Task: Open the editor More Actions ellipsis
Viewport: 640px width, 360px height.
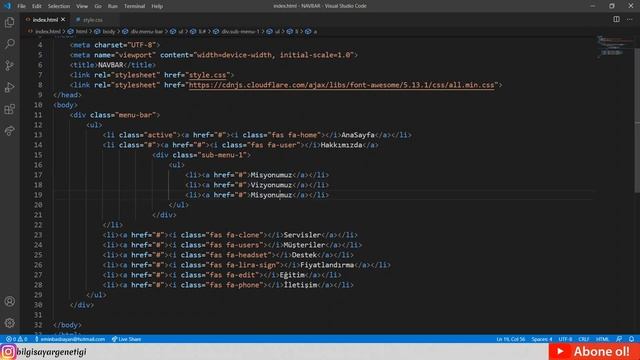Action: [629, 19]
